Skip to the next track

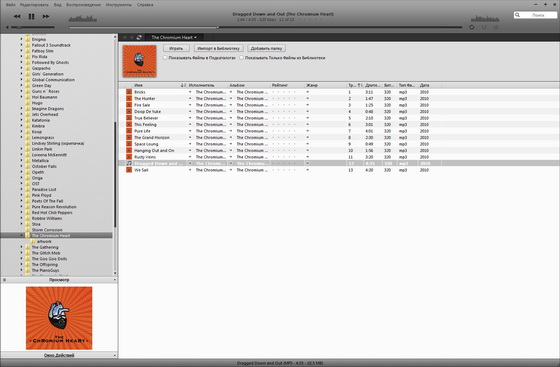pyautogui.click(x=46, y=16)
